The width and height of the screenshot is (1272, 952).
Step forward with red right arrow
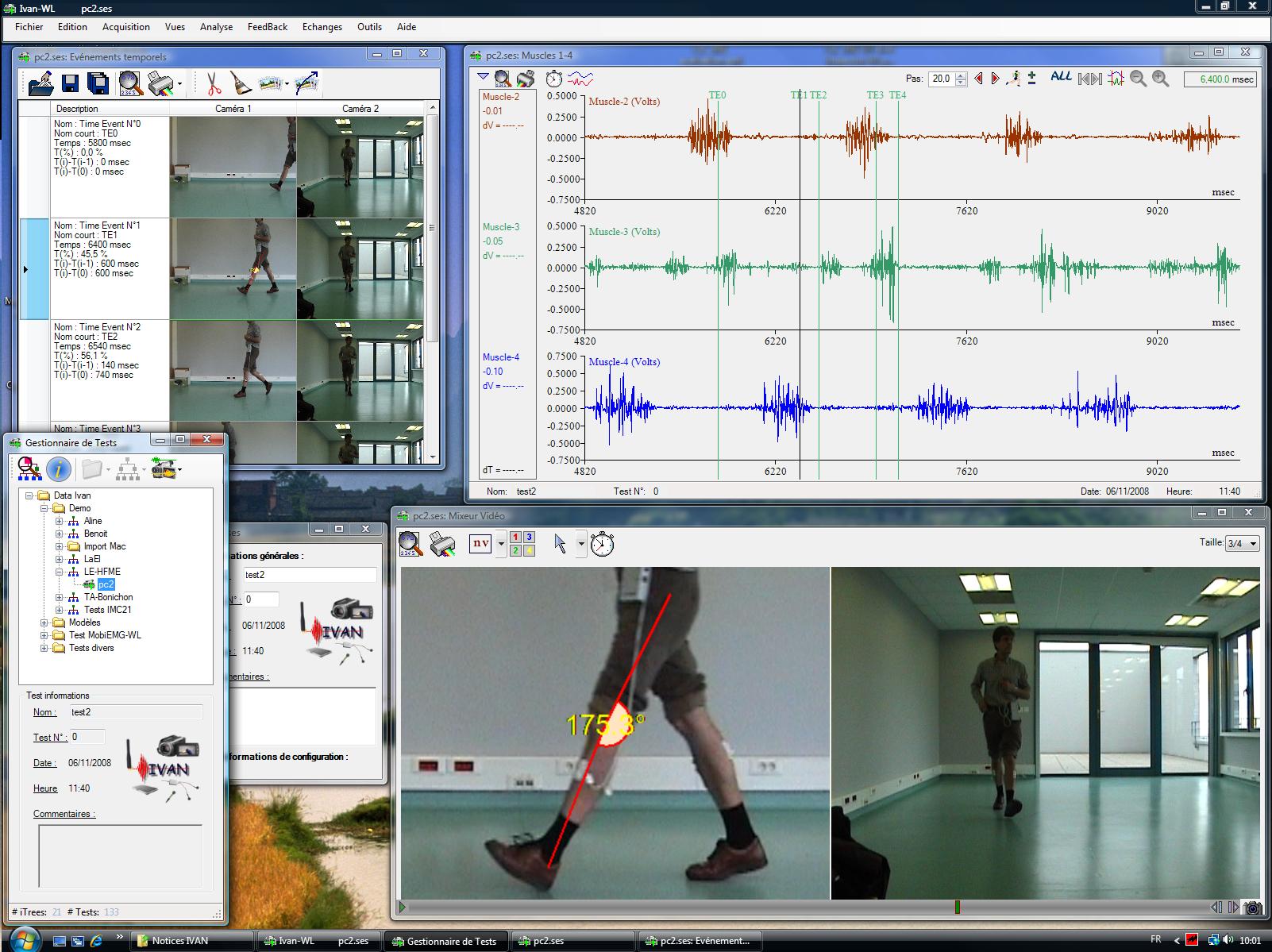tap(996, 79)
